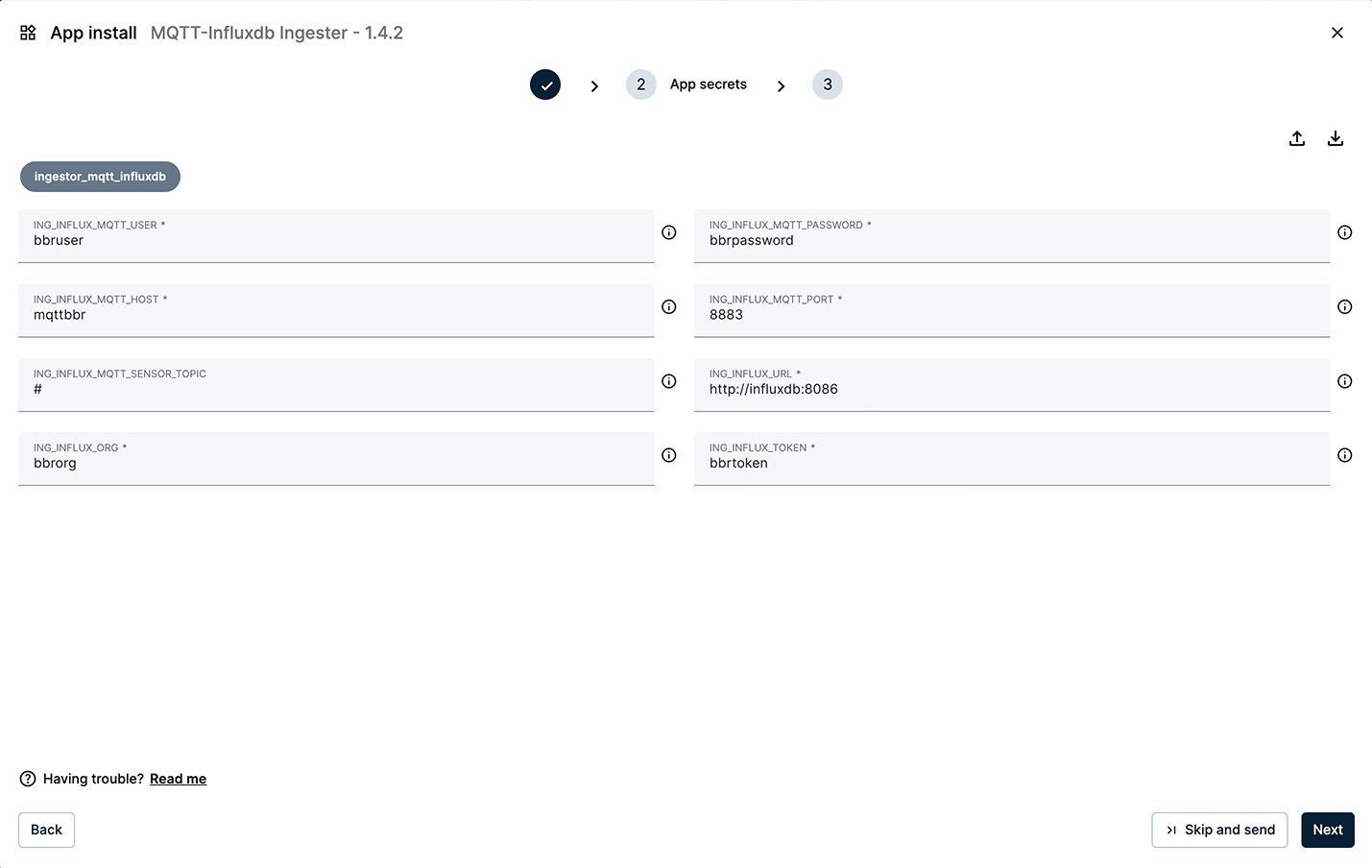Viewport: 1372px width, 868px height.
Task: Close the App install dialog
Action: coord(1336,33)
